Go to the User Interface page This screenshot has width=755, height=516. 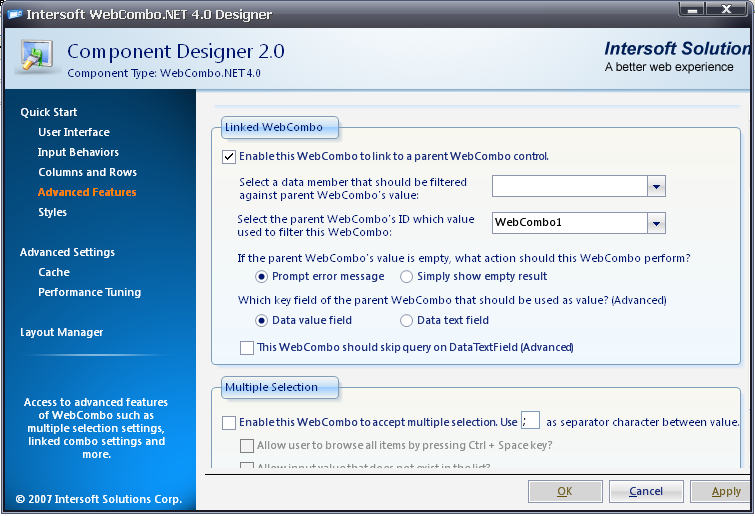click(x=74, y=132)
